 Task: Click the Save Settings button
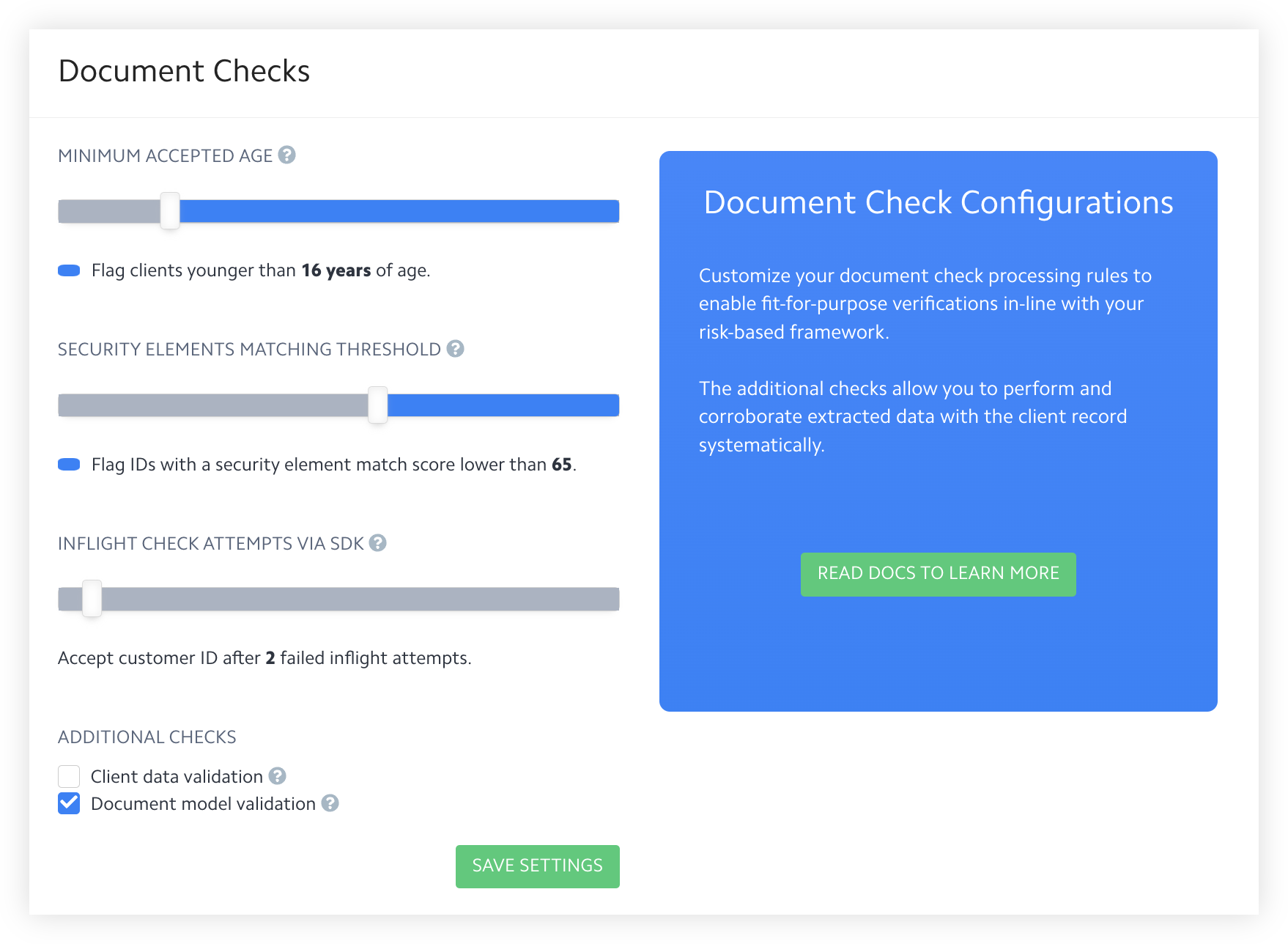tap(537, 866)
